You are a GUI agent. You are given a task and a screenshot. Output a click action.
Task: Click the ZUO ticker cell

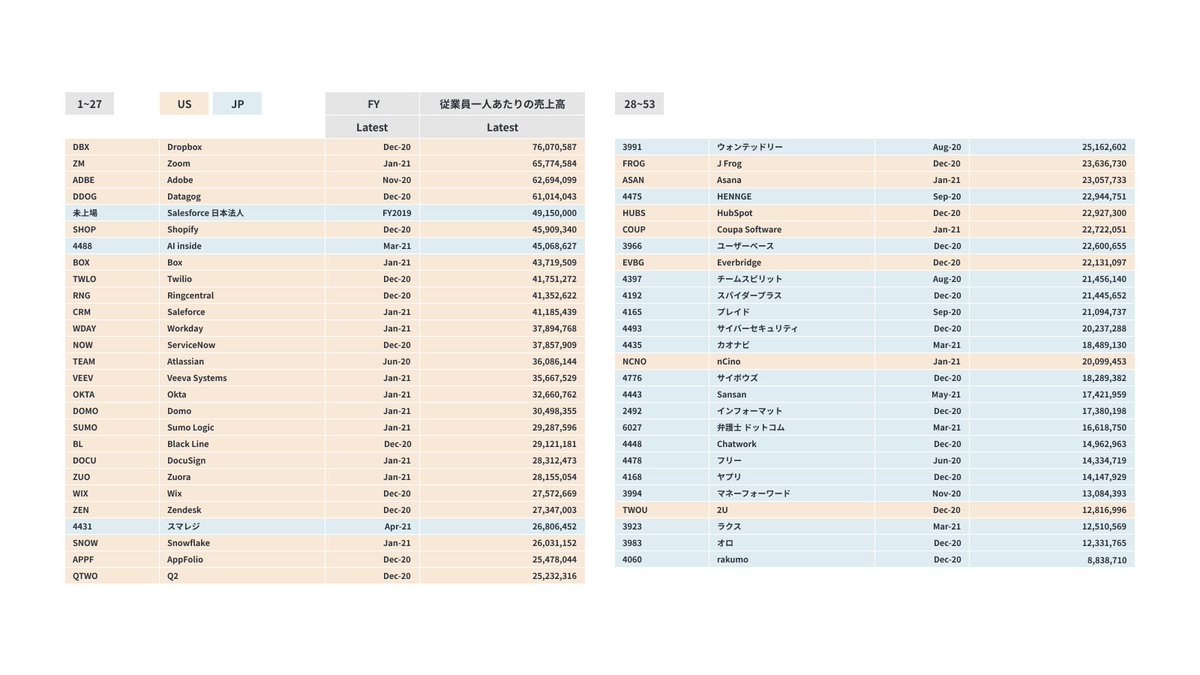pyautogui.click(x=112, y=477)
